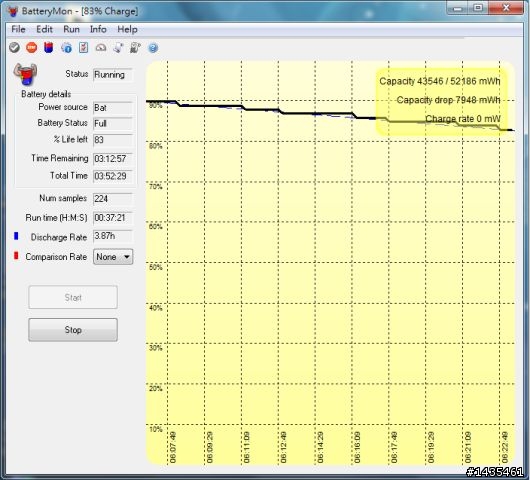Open the File menu
This screenshot has width=530, height=480.
click(x=18, y=29)
